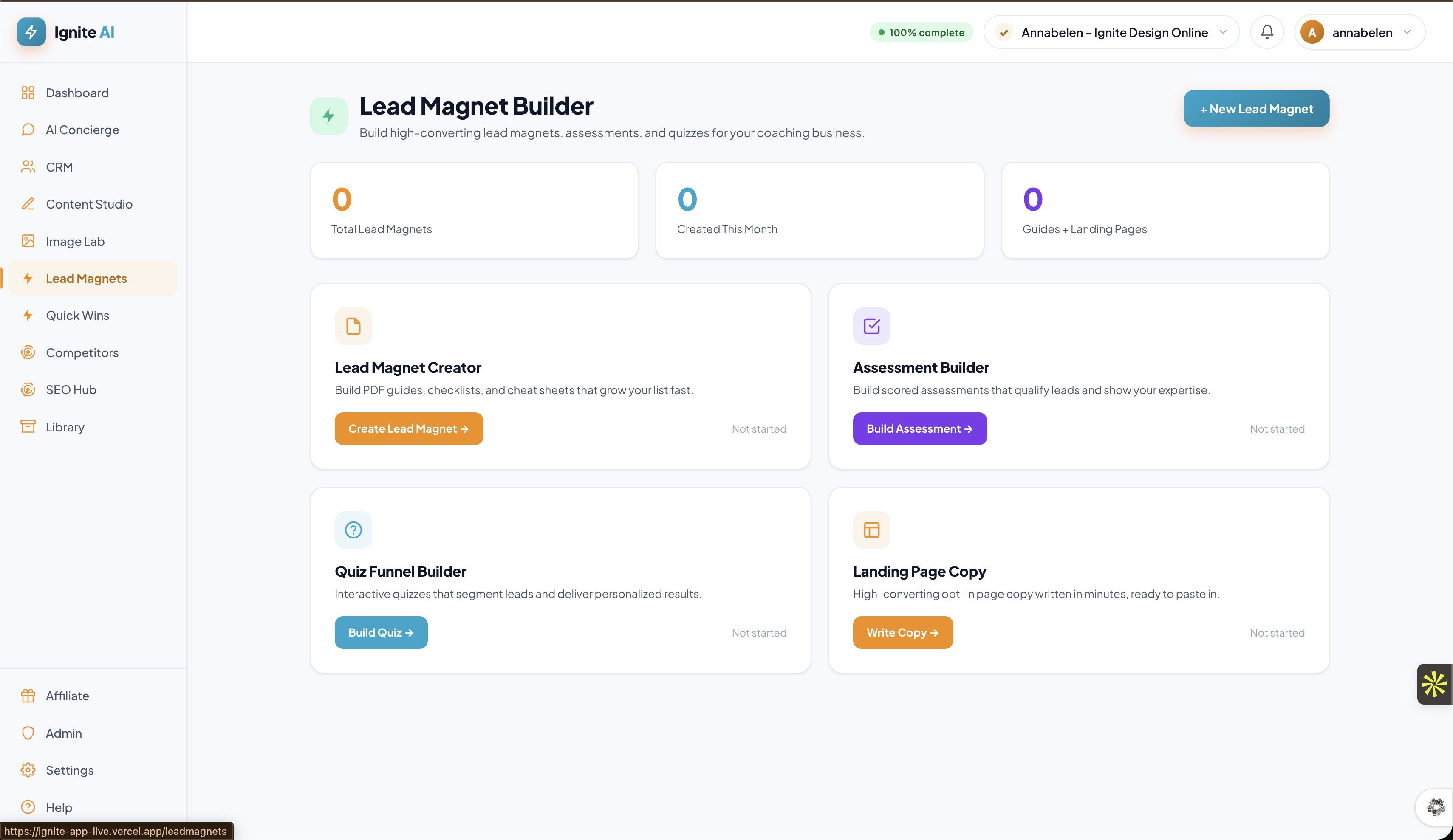This screenshot has width=1453, height=840.
Task: Click the Lead Magnet Creator document icon
Action: click(353, 326)
